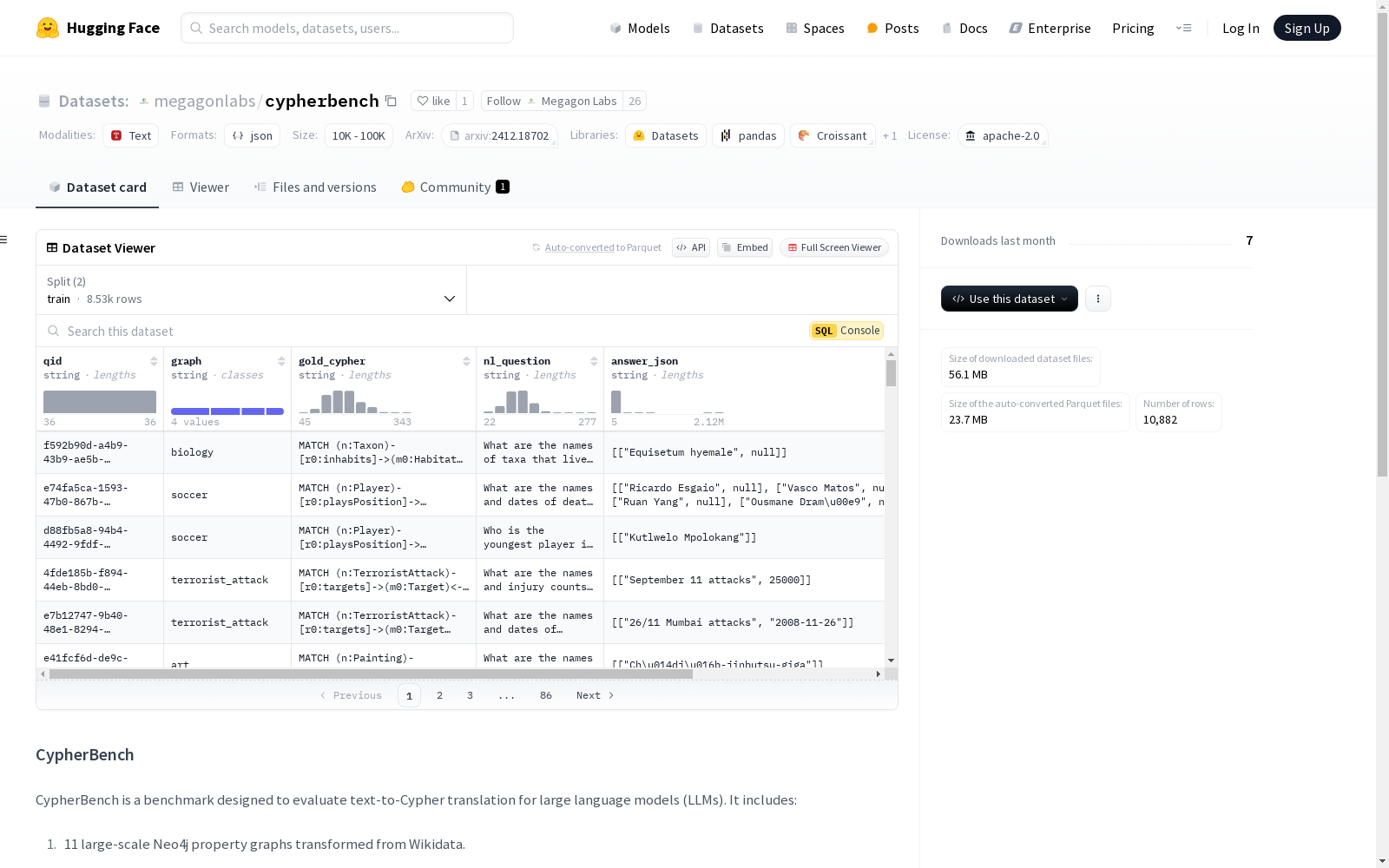Select the pandas library tag
This screenshot has height=868, width=1389.
click(748, 135)
